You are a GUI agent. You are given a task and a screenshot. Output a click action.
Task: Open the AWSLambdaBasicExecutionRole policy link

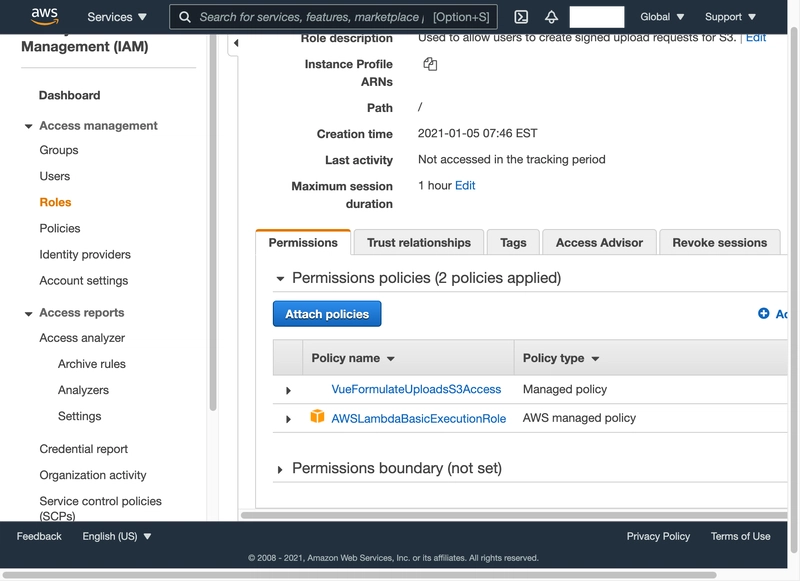418,418
